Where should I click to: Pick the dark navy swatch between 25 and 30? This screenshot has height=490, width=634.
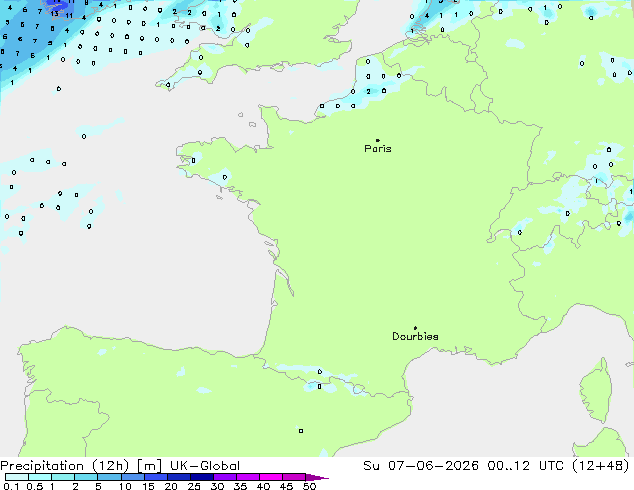pos(201,477)
